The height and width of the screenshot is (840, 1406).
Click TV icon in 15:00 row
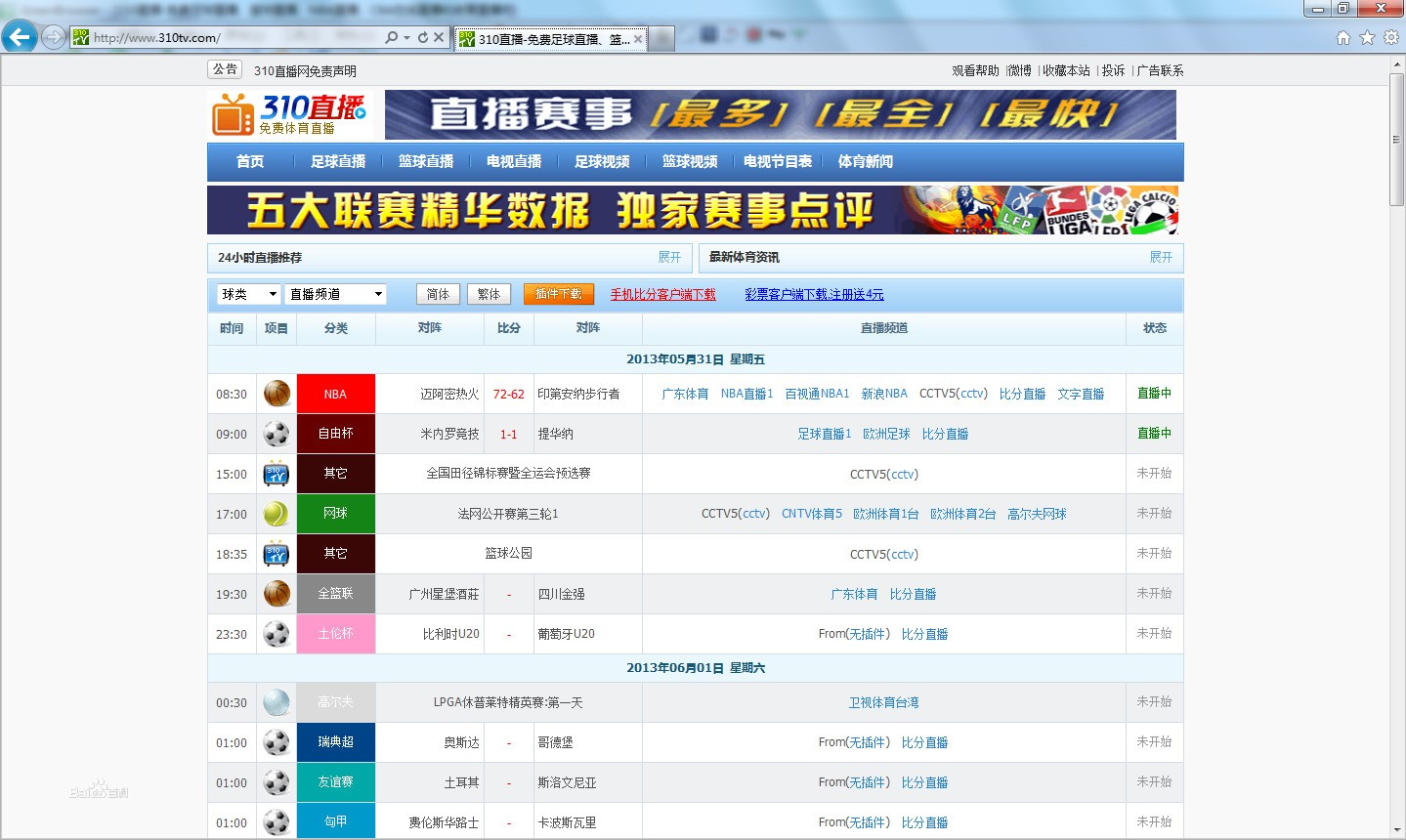pos(277,474)
